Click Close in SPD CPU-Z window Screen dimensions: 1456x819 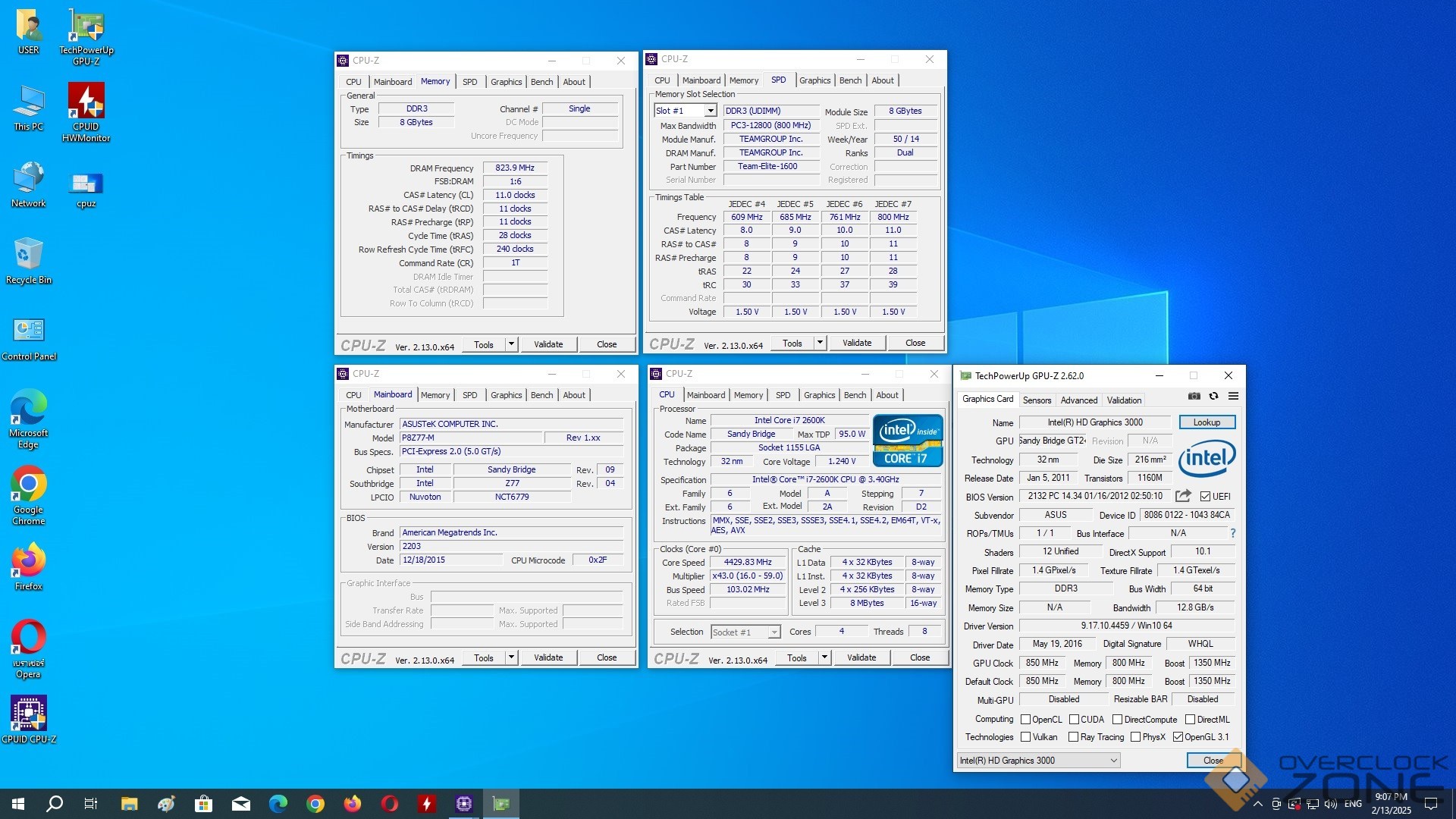click(x=915, y=343)
